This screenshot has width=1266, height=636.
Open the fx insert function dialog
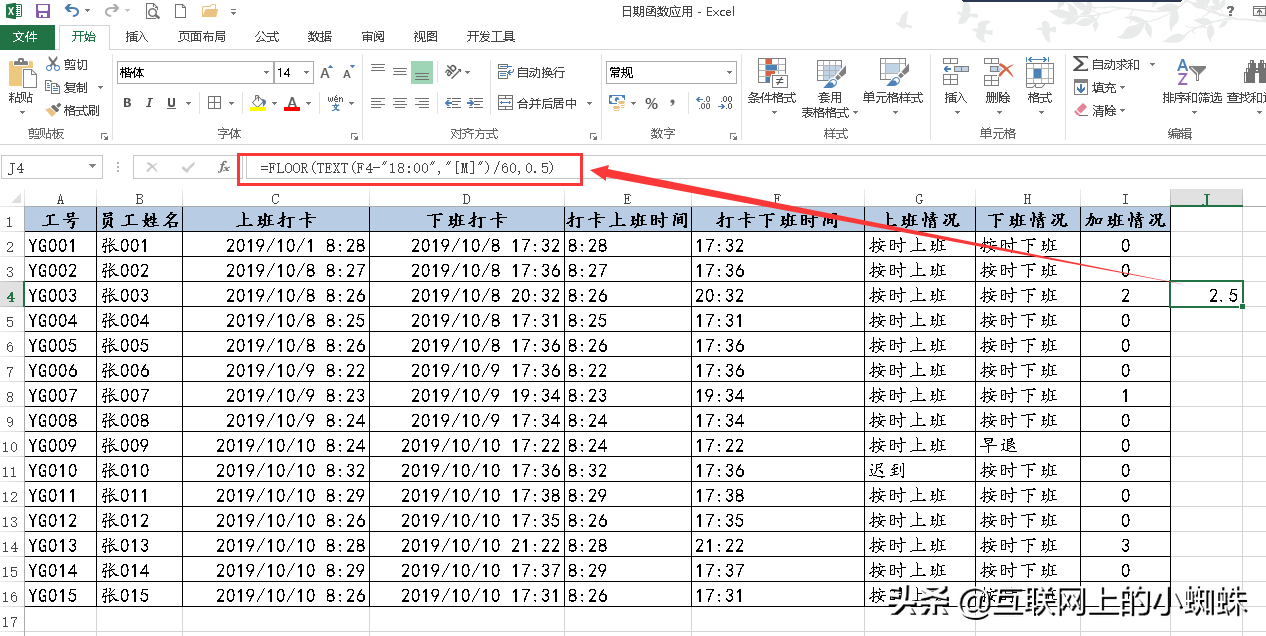point(224,168)
